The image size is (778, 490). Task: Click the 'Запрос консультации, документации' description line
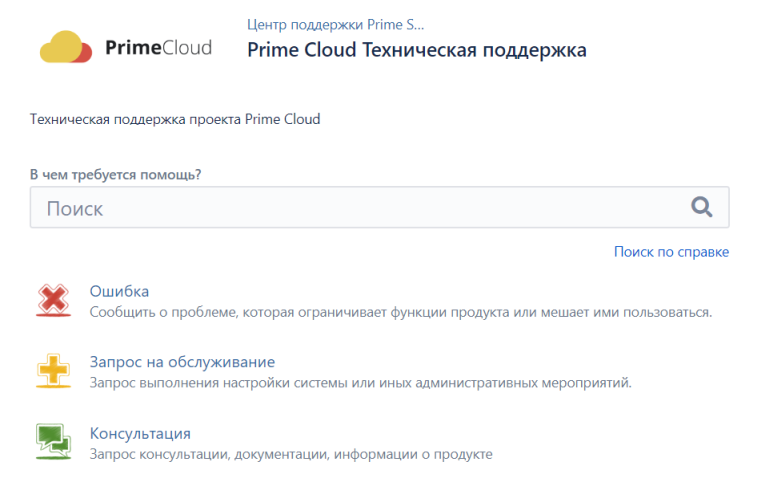coord(291,454)
